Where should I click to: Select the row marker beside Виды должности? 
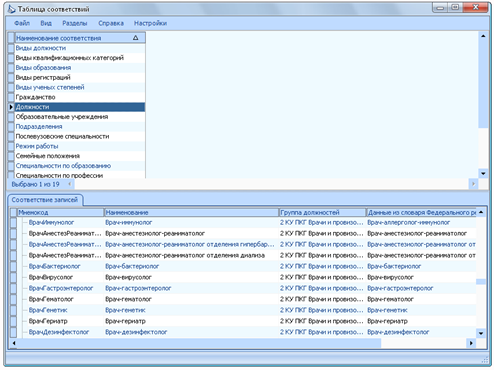[11, 48]
